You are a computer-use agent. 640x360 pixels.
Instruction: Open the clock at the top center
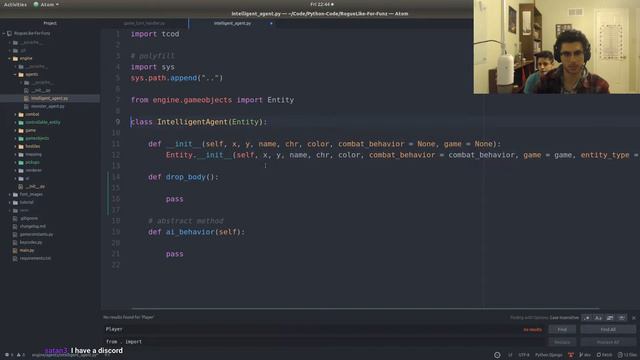tap(322, 4)
